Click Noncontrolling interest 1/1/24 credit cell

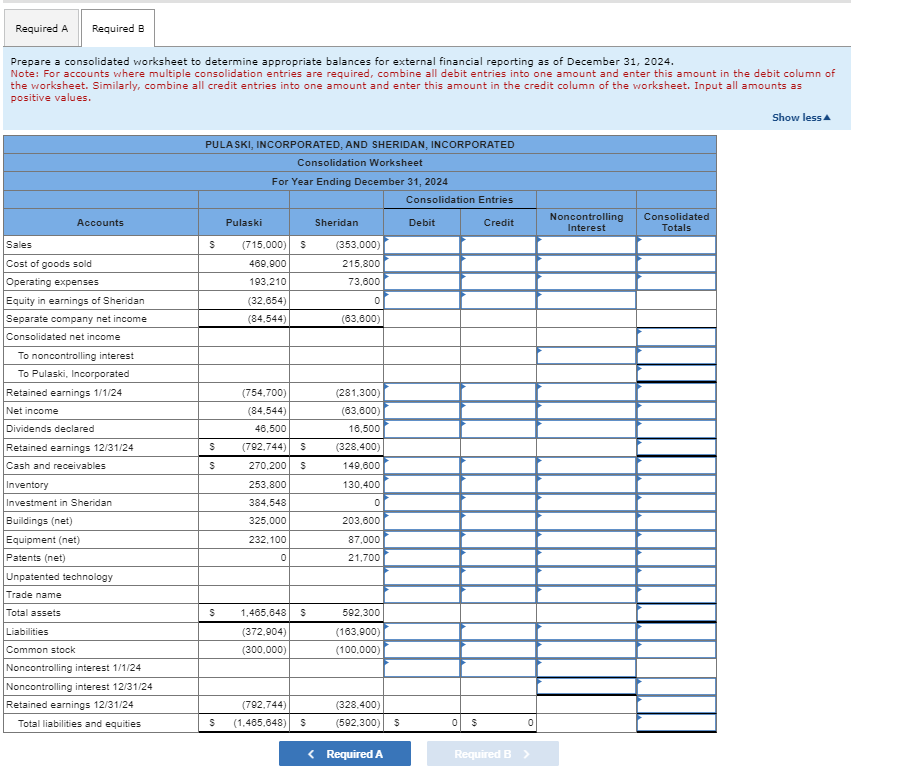(498, 668)
